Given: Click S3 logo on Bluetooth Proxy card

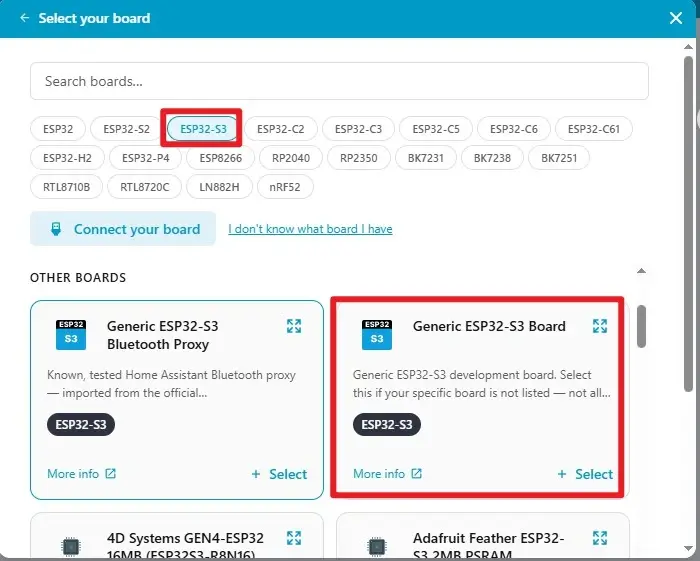Looking at the screenshot, I should point(71,335).
